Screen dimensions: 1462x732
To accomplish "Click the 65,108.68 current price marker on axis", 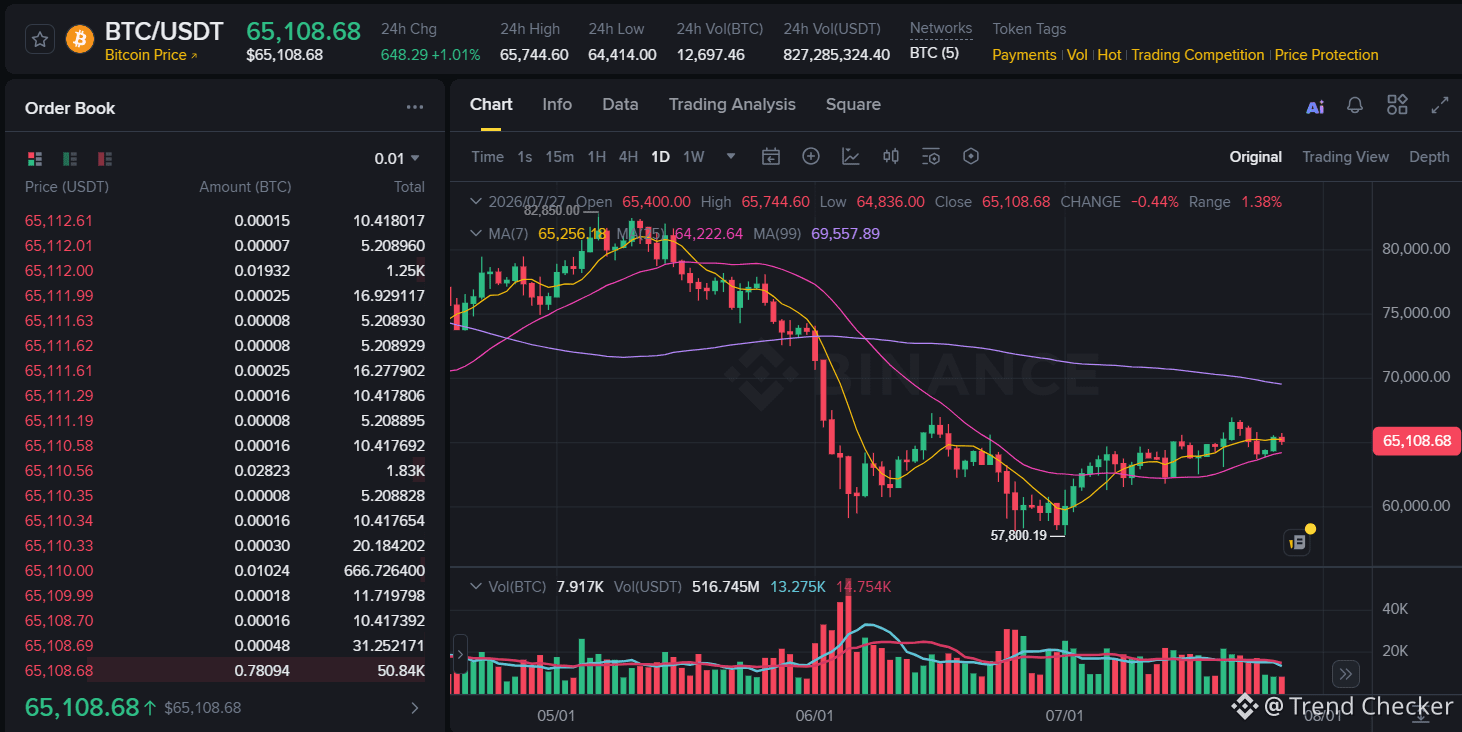I will (x=1417, y=440).
